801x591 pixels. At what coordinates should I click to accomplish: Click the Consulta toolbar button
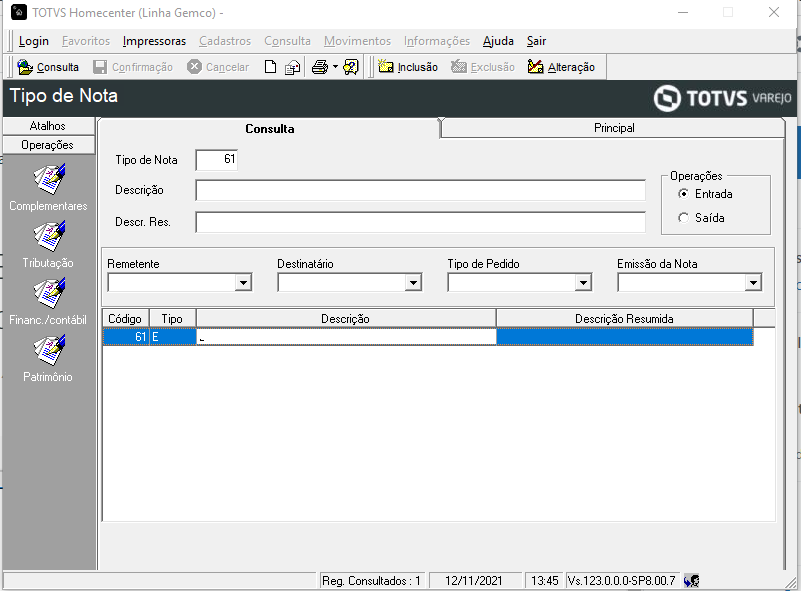tap(48, 67)
